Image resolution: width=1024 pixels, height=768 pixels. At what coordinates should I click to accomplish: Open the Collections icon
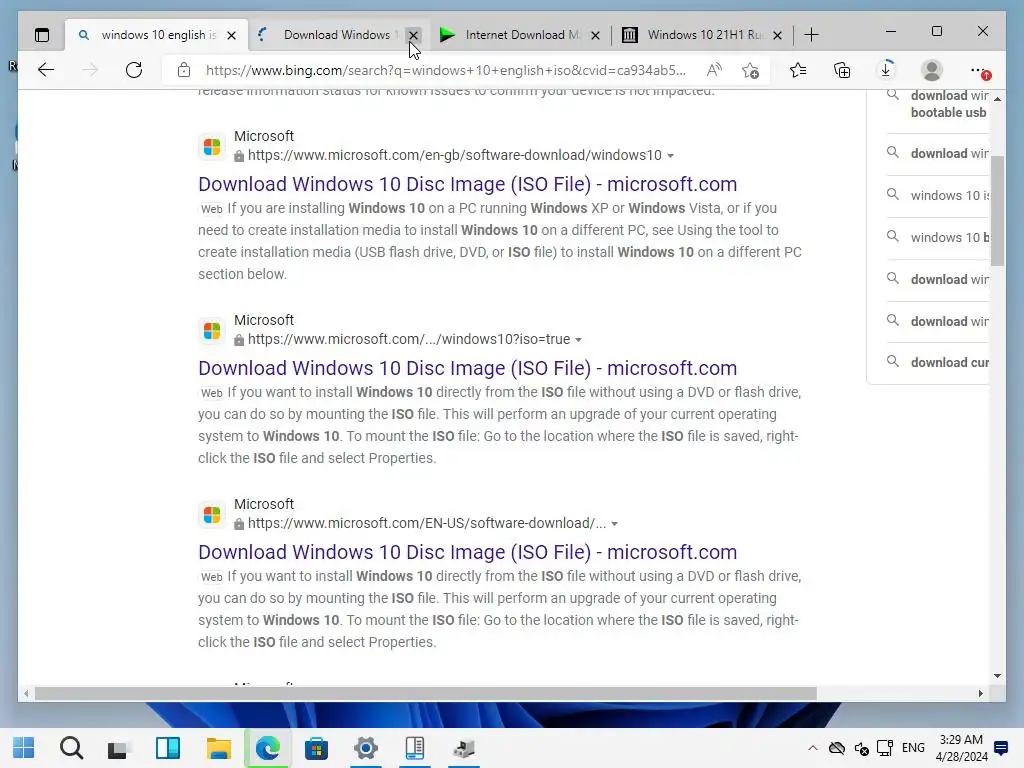tap(842, 70)
